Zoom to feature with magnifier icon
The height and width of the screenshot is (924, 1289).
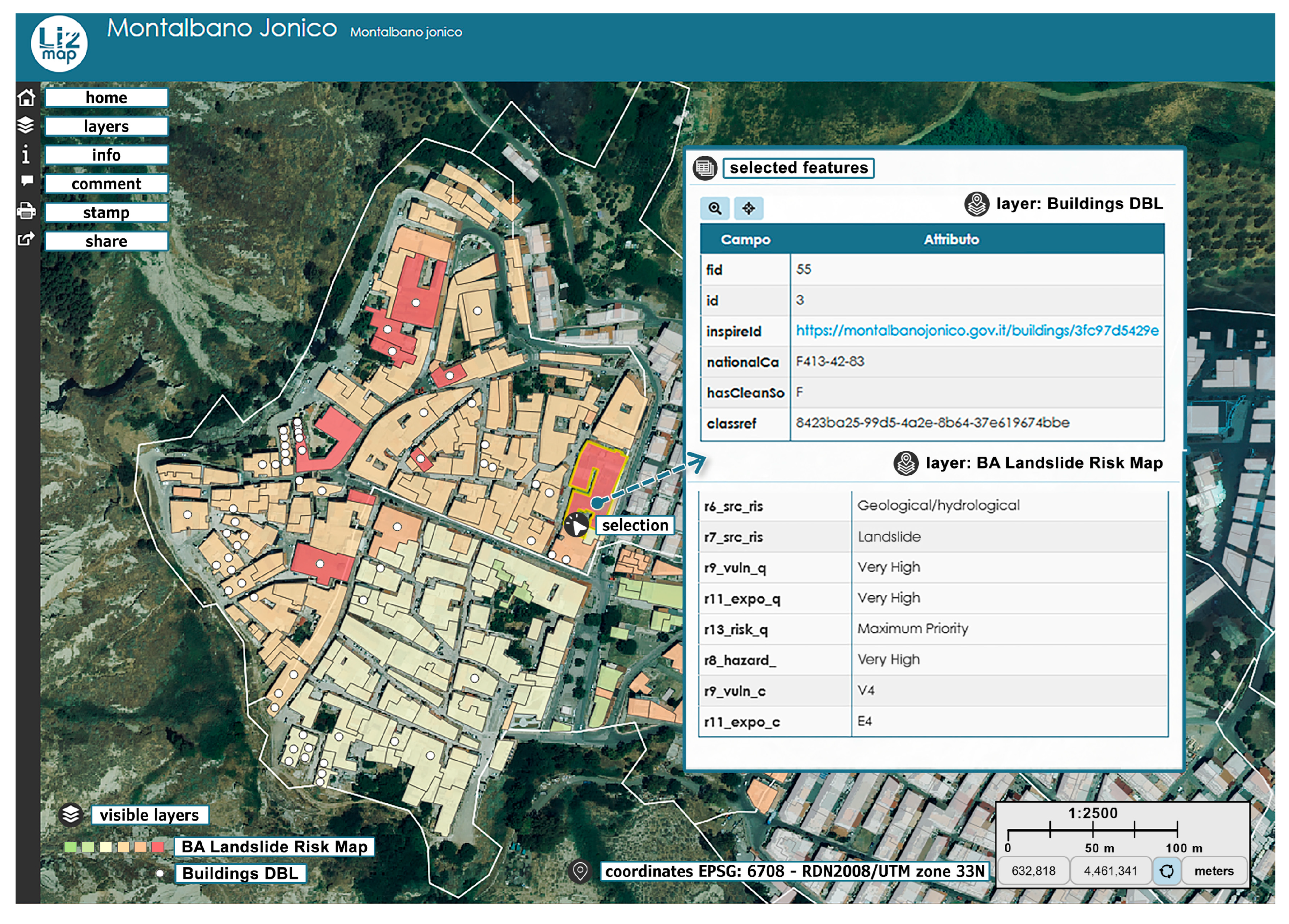coord(715,209)
